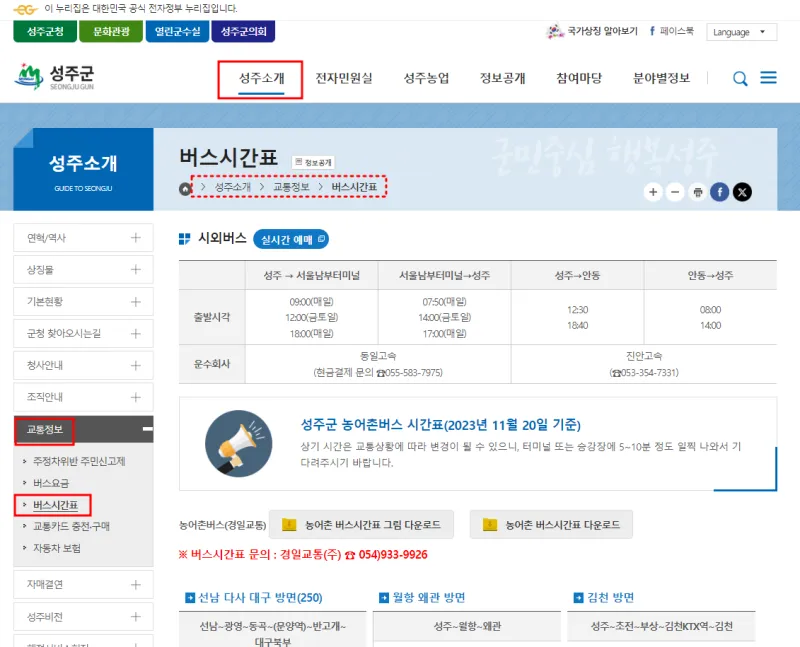This screenshot has height=647, width=800.
Task: Collapse the 교통정보 sidebar section
Action: coord(146,429)
